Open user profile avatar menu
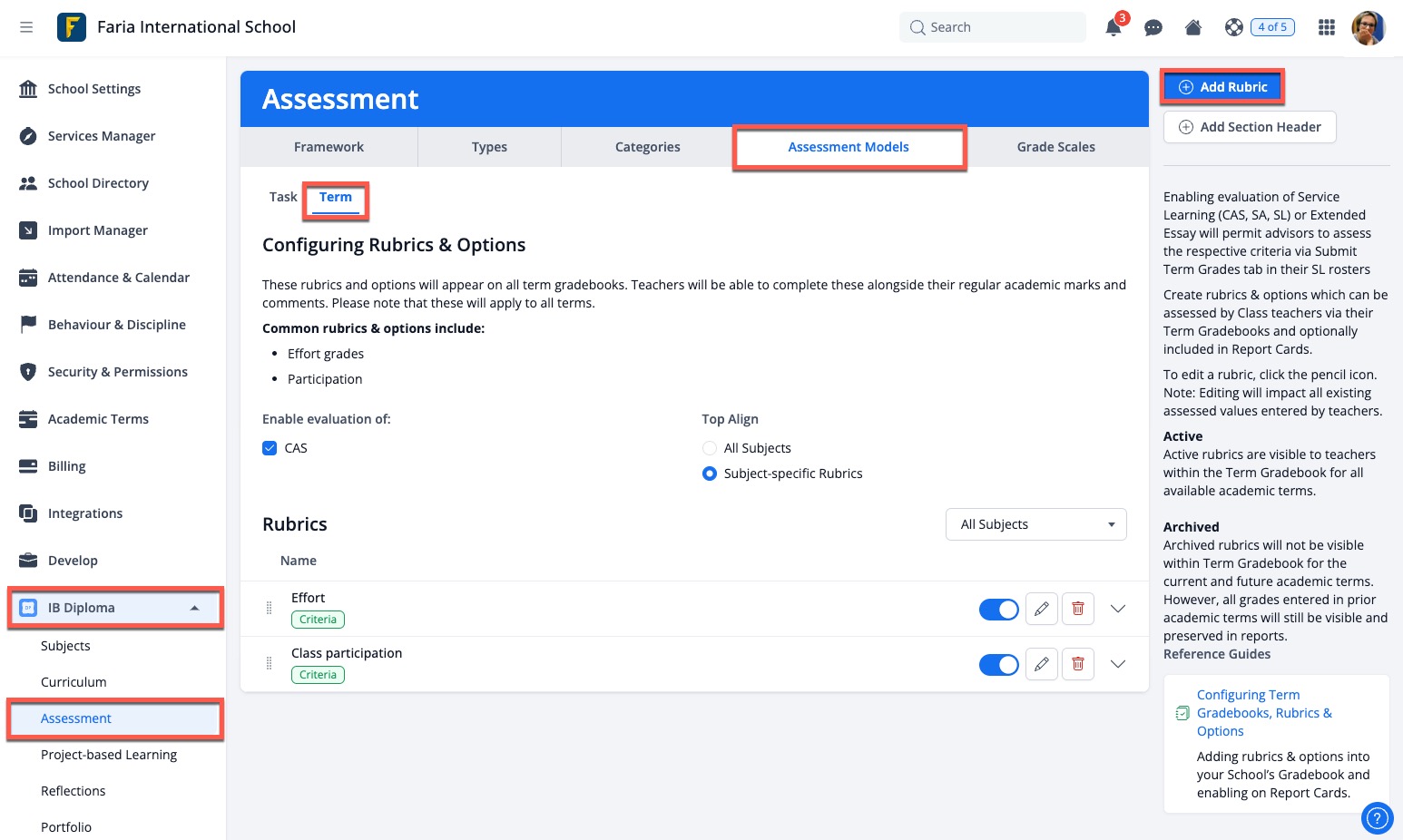Viewport: 1403px width, 840px height. 1369,27
